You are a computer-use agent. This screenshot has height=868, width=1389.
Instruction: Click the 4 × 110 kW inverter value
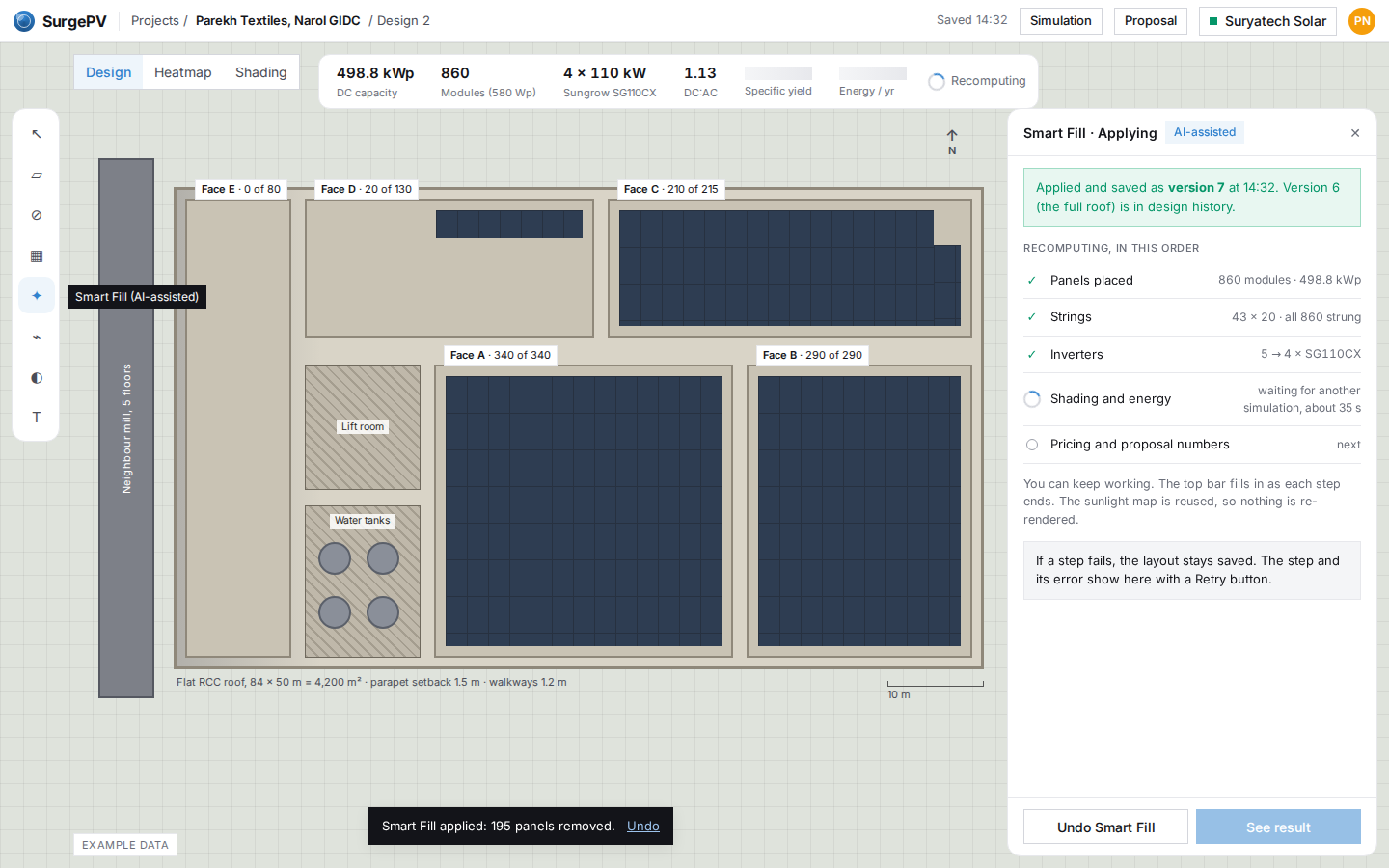[x=605, y=73]
